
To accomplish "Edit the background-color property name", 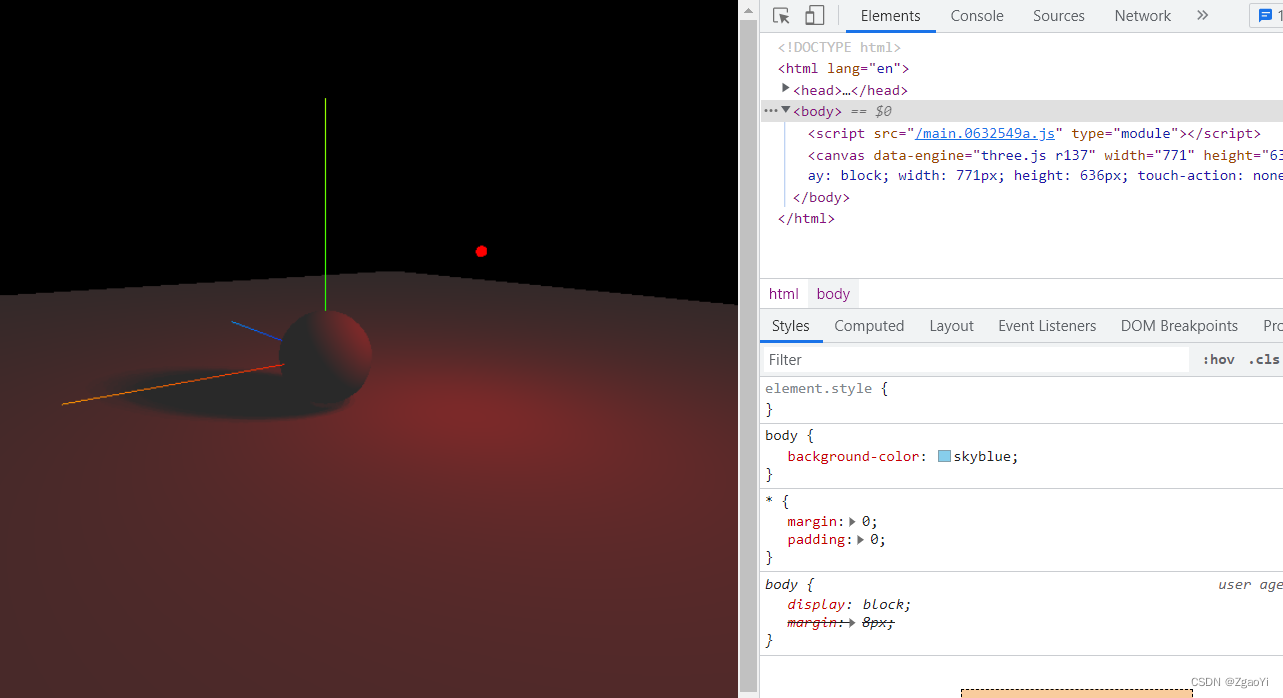I will [x=855, y=456].
